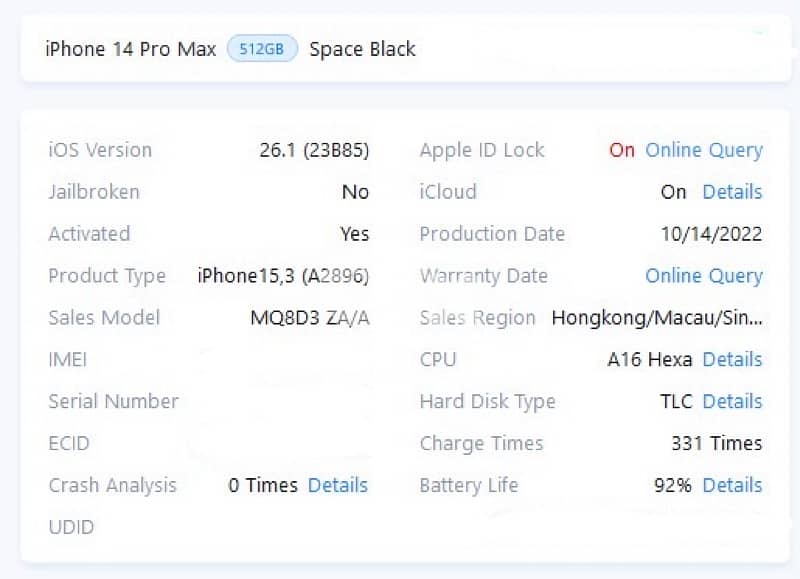Expand the truncated Sales Region text
This screenshot has height=579, width=800.
659,318
